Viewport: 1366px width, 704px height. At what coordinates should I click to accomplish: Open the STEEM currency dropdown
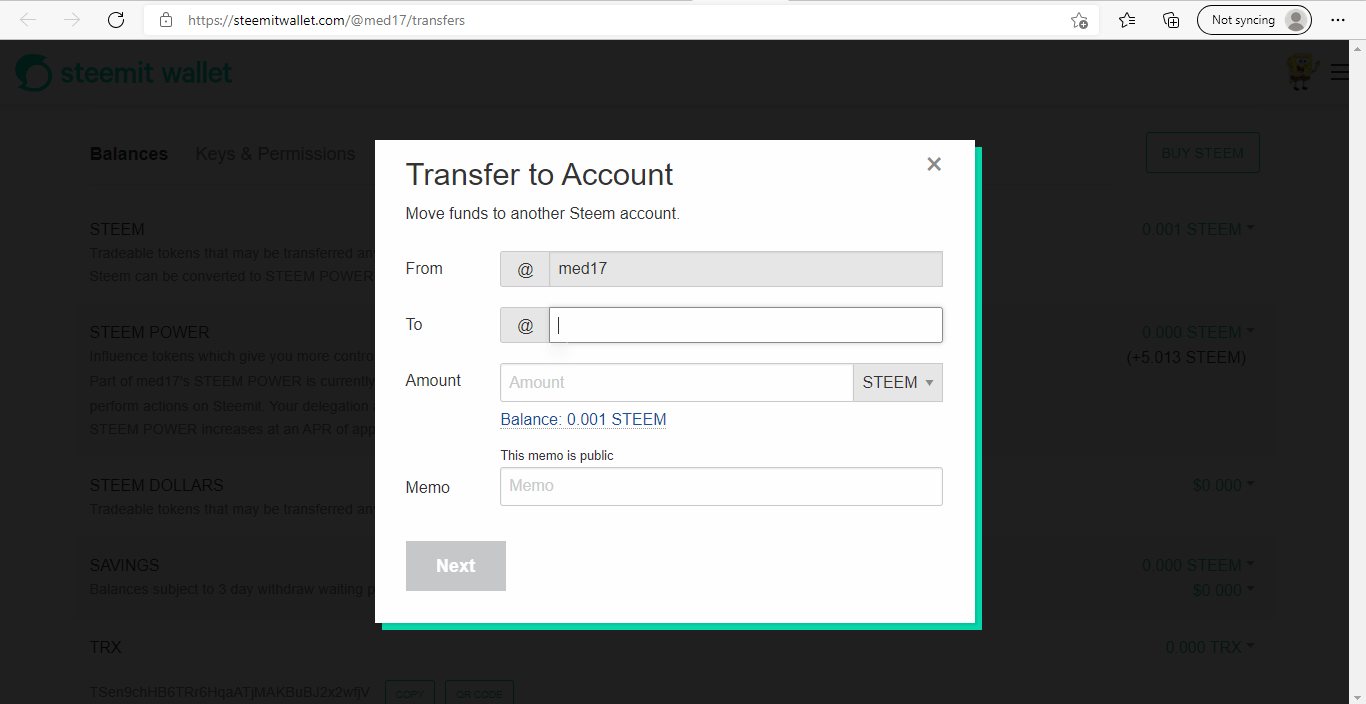[x=898, y=382]
